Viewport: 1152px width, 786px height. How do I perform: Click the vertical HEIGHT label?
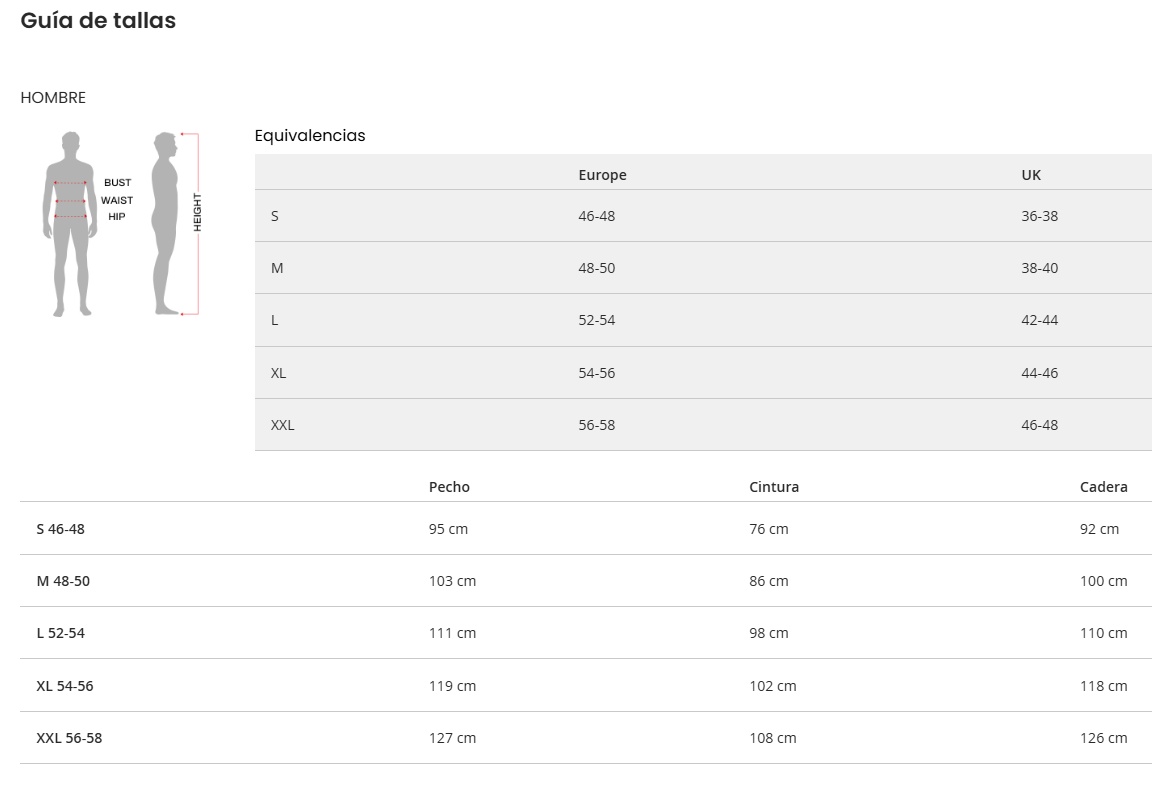(x=197, y=212)
